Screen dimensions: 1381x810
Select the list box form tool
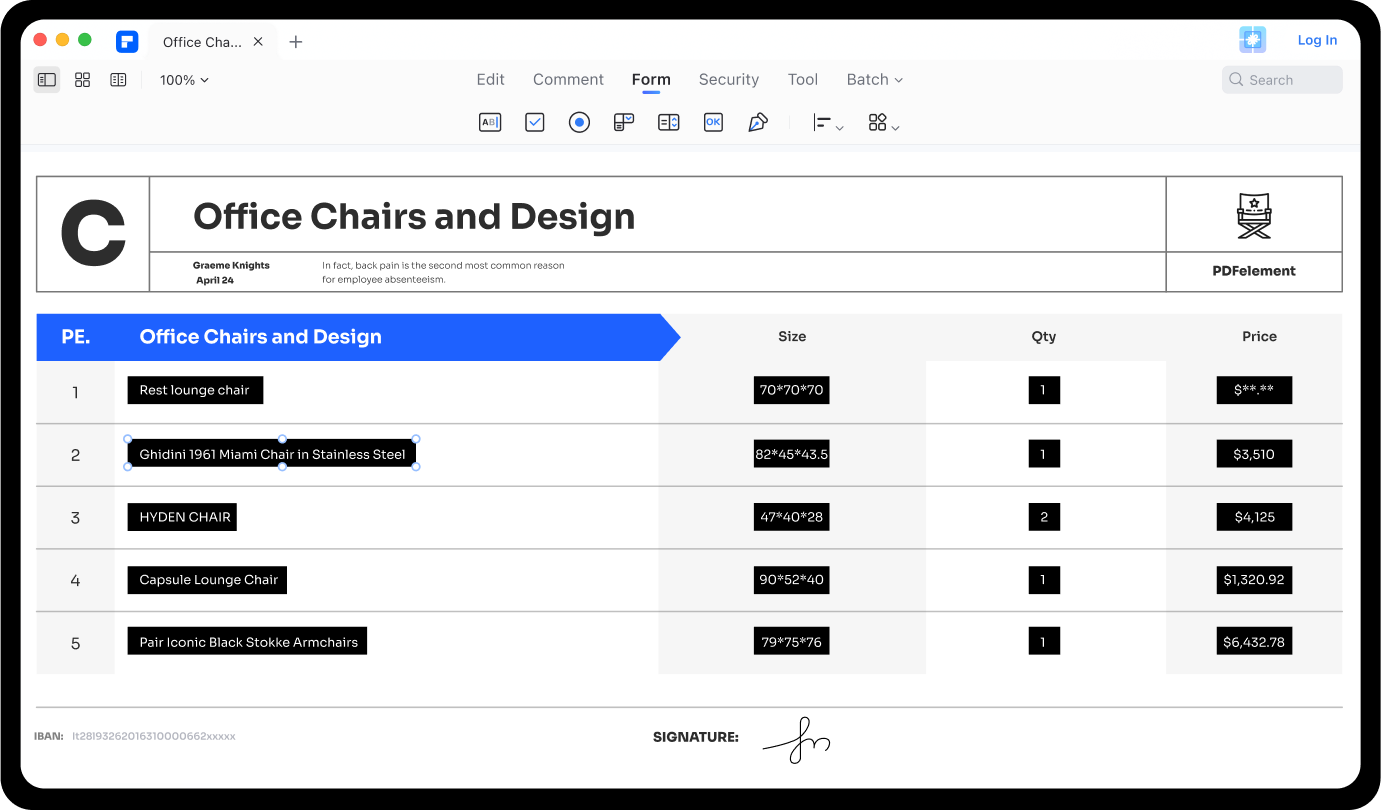pos(669,122)
